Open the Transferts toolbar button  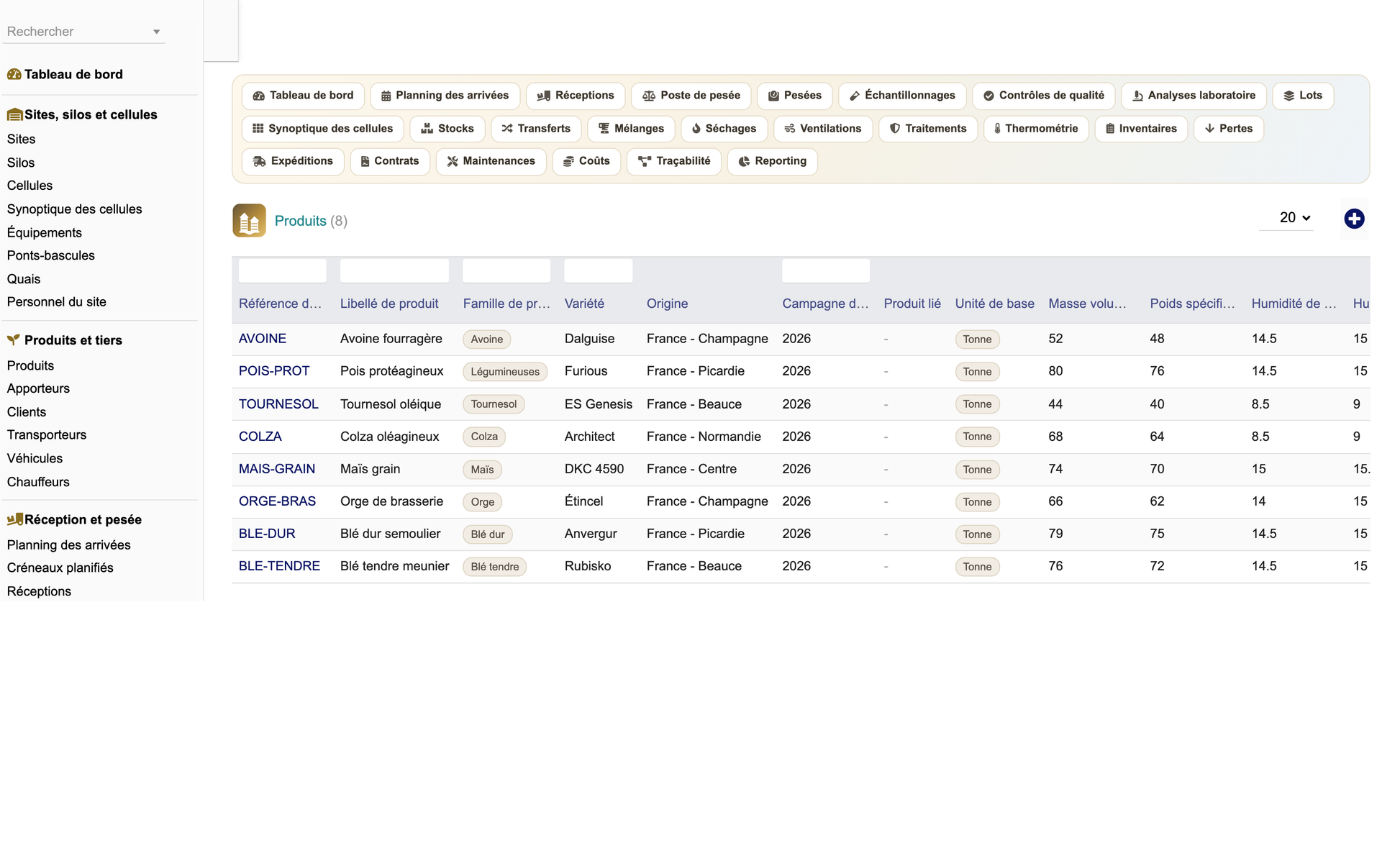tap(536, 129)
